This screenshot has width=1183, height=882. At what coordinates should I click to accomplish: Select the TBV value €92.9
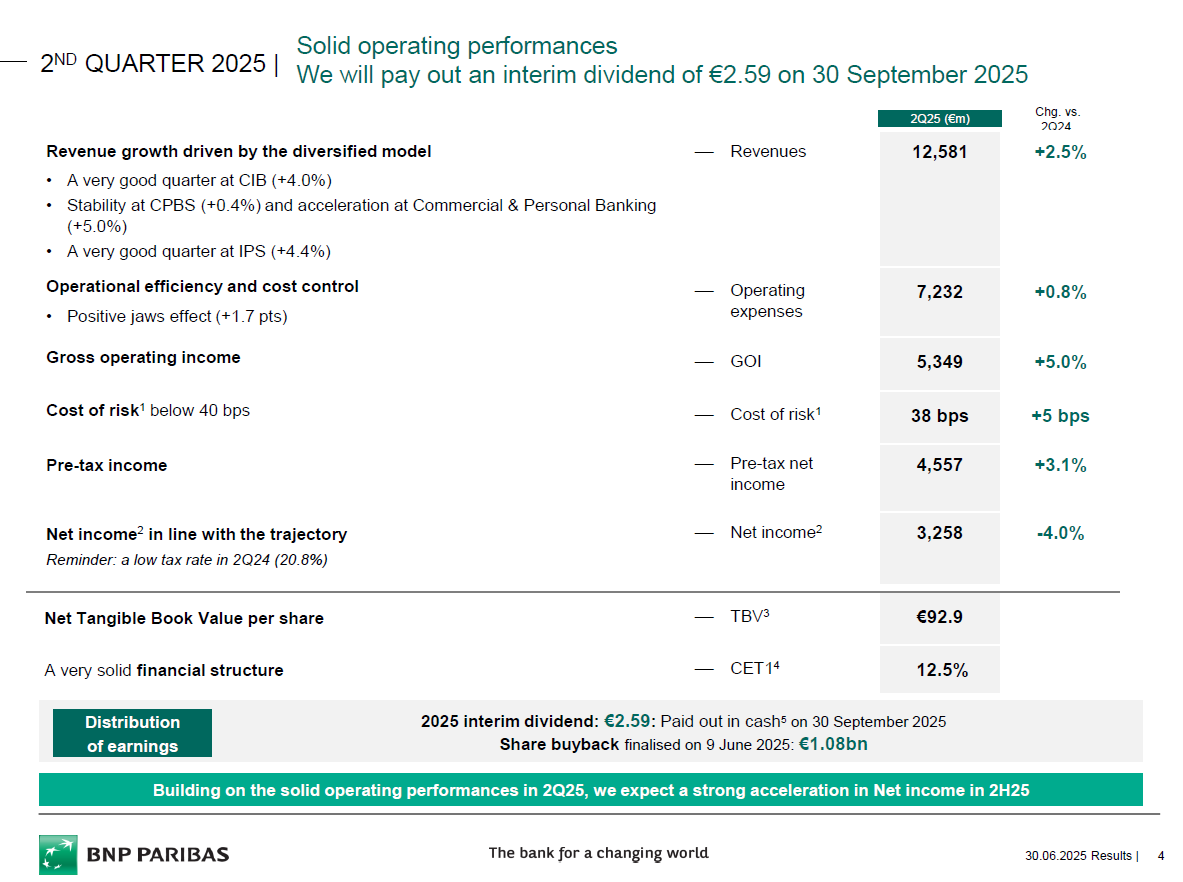[x=939, y=617]
